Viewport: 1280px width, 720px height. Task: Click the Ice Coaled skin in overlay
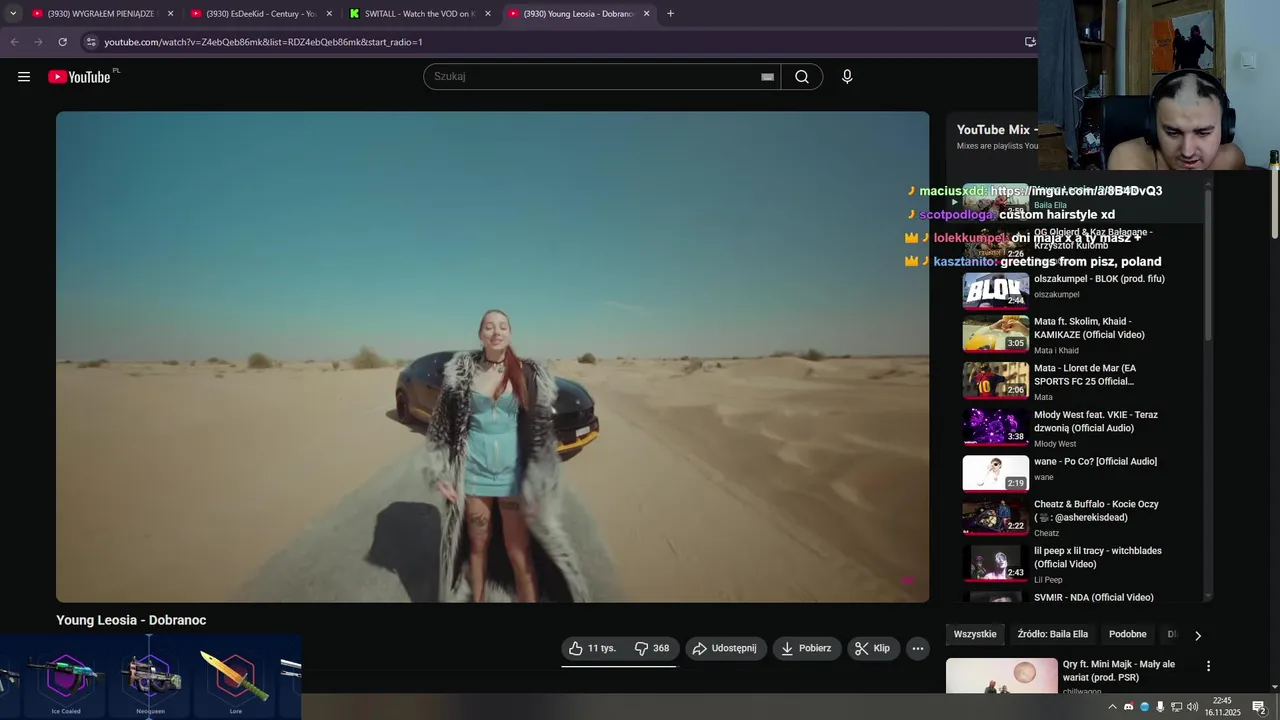tap(66, 681)
